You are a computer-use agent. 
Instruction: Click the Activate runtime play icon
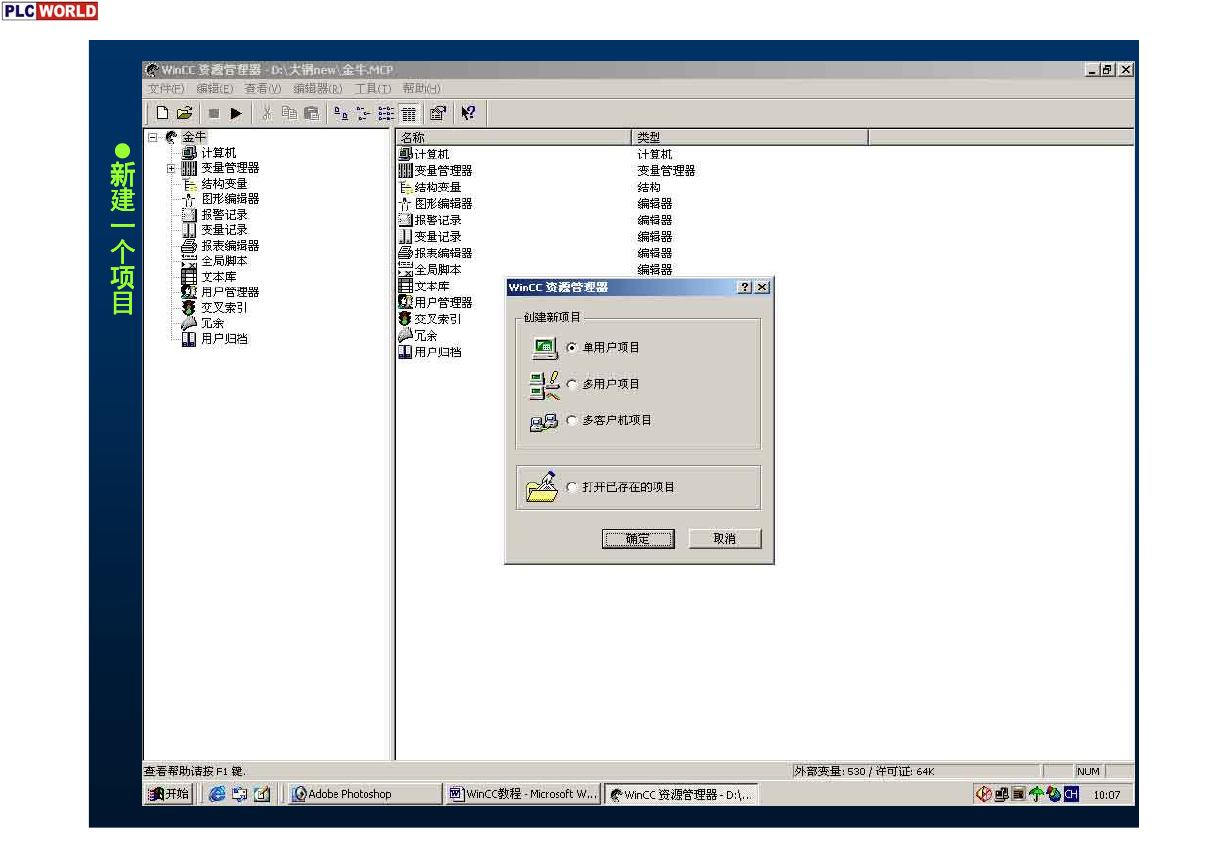[x=236, y=114]
